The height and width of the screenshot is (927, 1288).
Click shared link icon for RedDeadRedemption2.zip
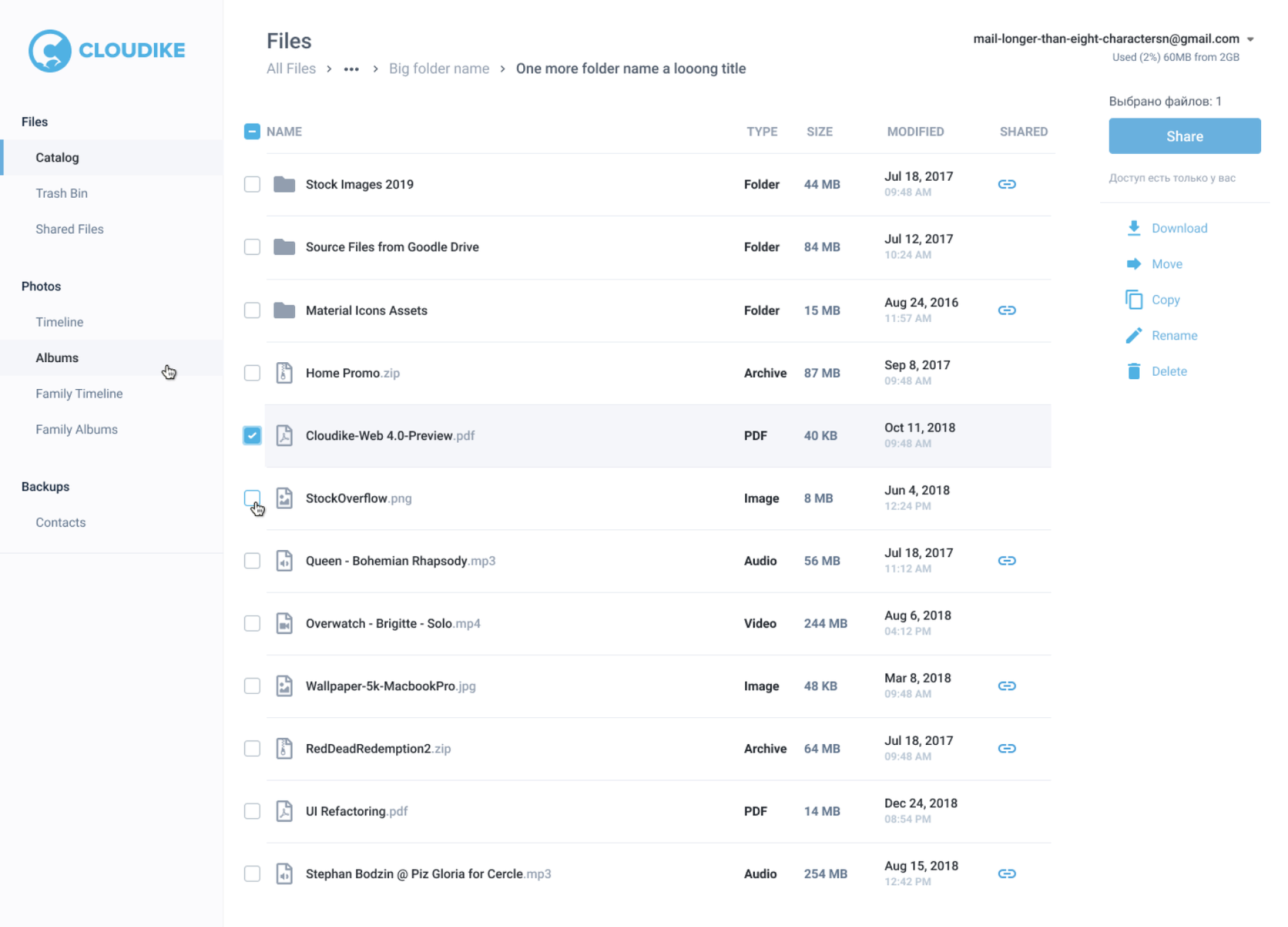pos(1007,748)
